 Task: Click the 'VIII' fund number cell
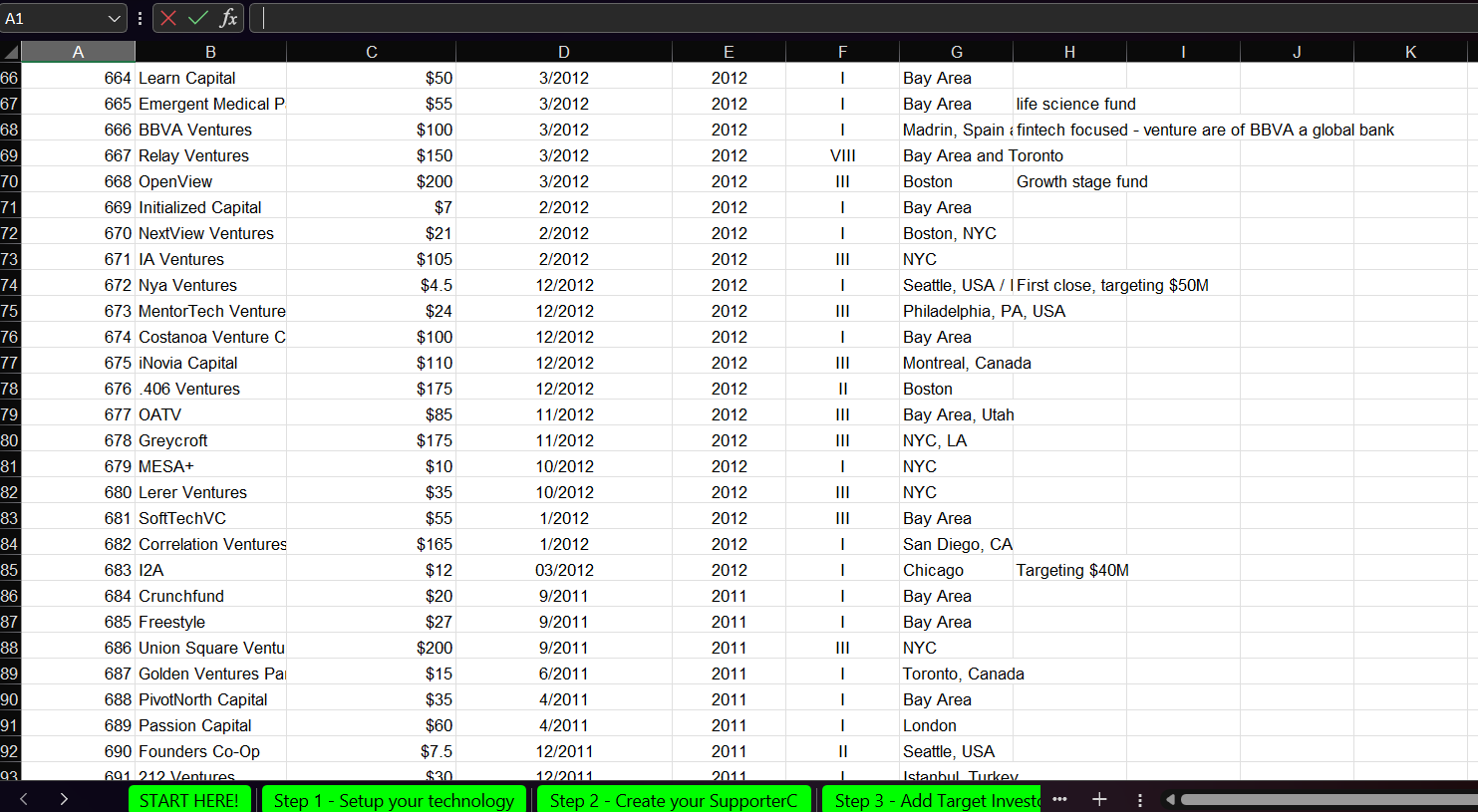[842, 155]
